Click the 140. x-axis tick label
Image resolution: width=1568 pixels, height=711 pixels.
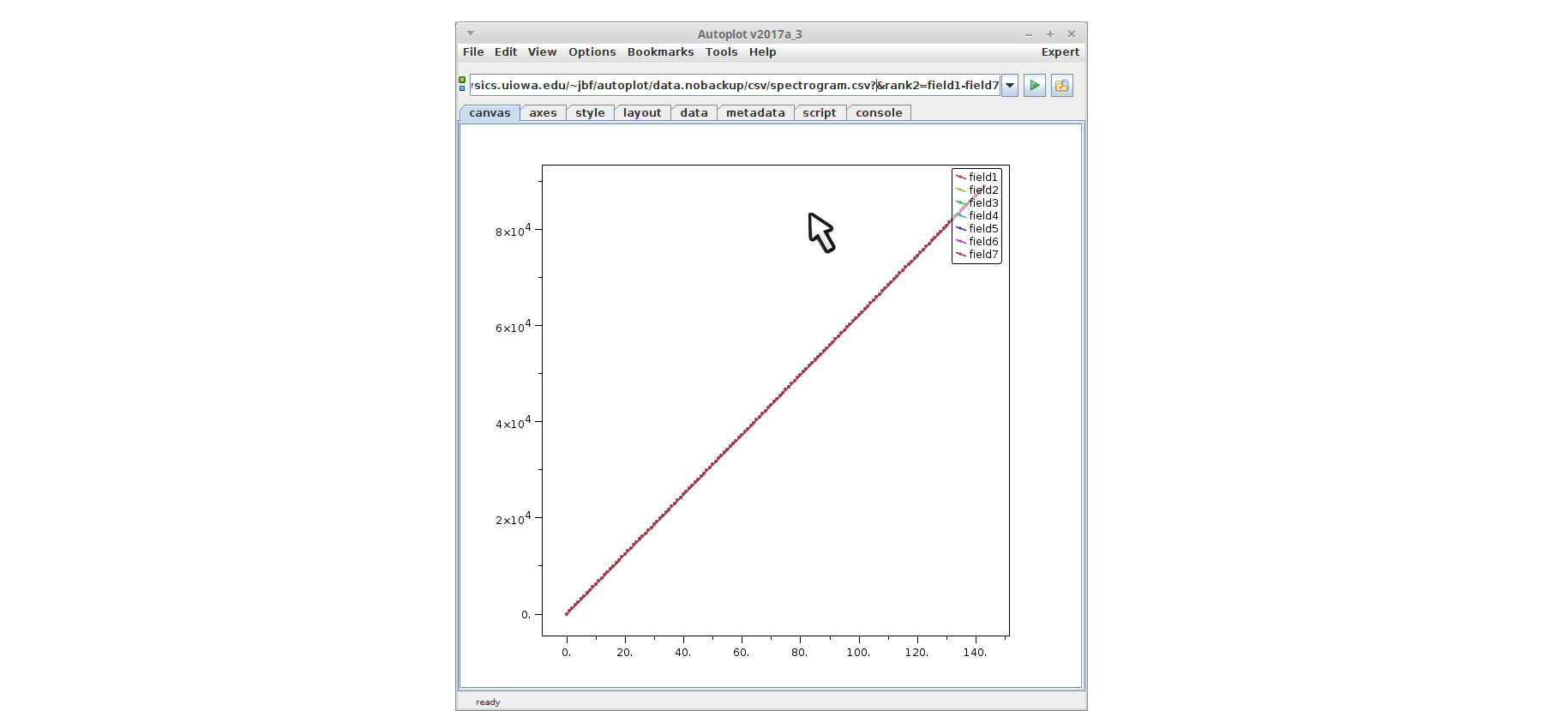975,653
